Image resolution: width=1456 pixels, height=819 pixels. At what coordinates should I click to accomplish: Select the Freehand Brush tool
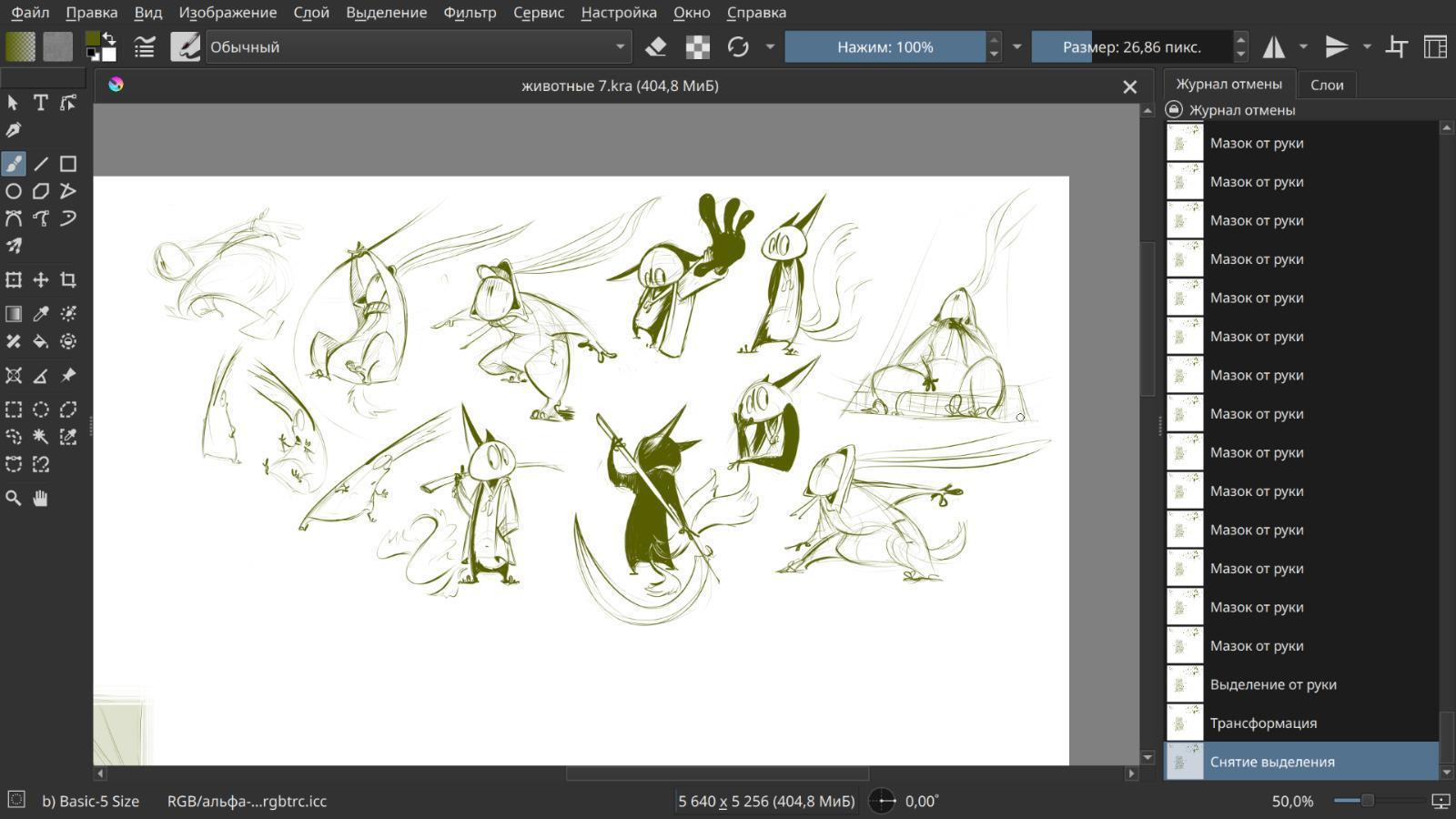coord(14,164)
